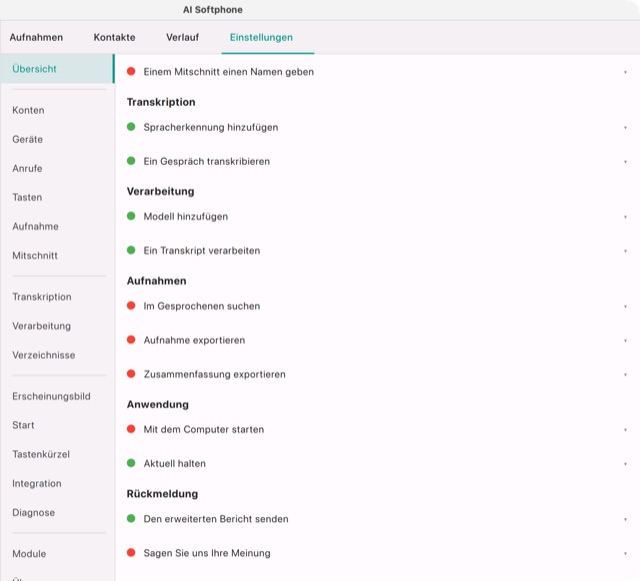Click the text 'Einem Mitschnitt einen Namen geben'

pos(229,72)
